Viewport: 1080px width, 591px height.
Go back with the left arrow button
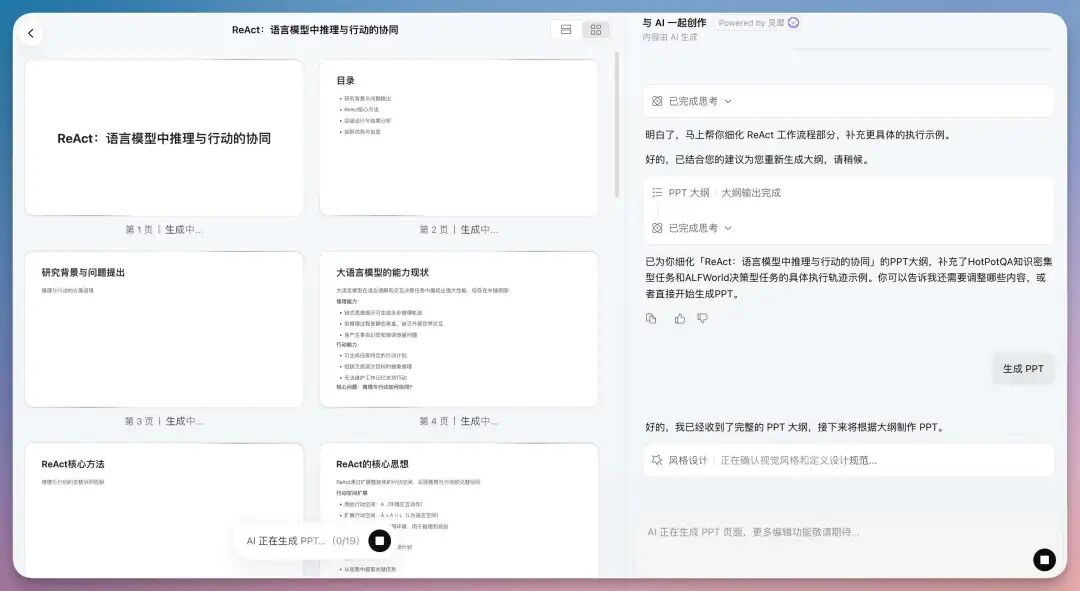(31, 33)
